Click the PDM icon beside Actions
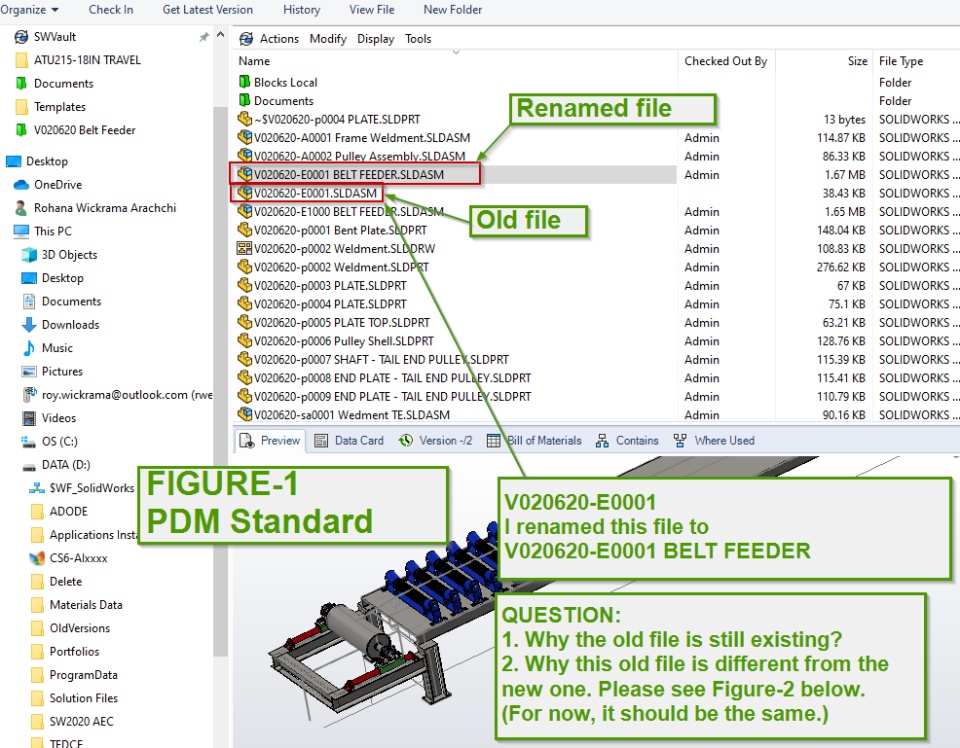Image resolution: width=960 pixels, height=748 pixels. click(x=246, y=39)
